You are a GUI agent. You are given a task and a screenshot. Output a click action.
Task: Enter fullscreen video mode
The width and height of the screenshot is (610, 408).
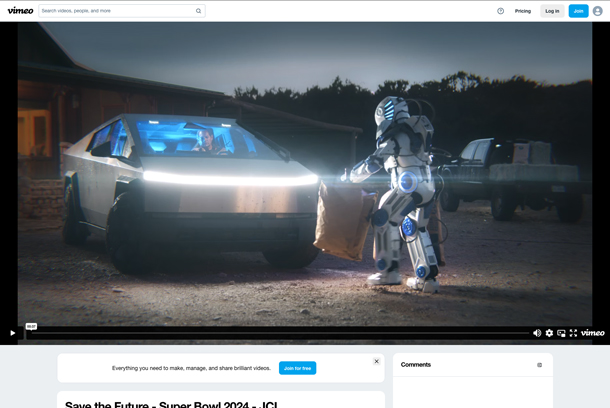point(573,333)
